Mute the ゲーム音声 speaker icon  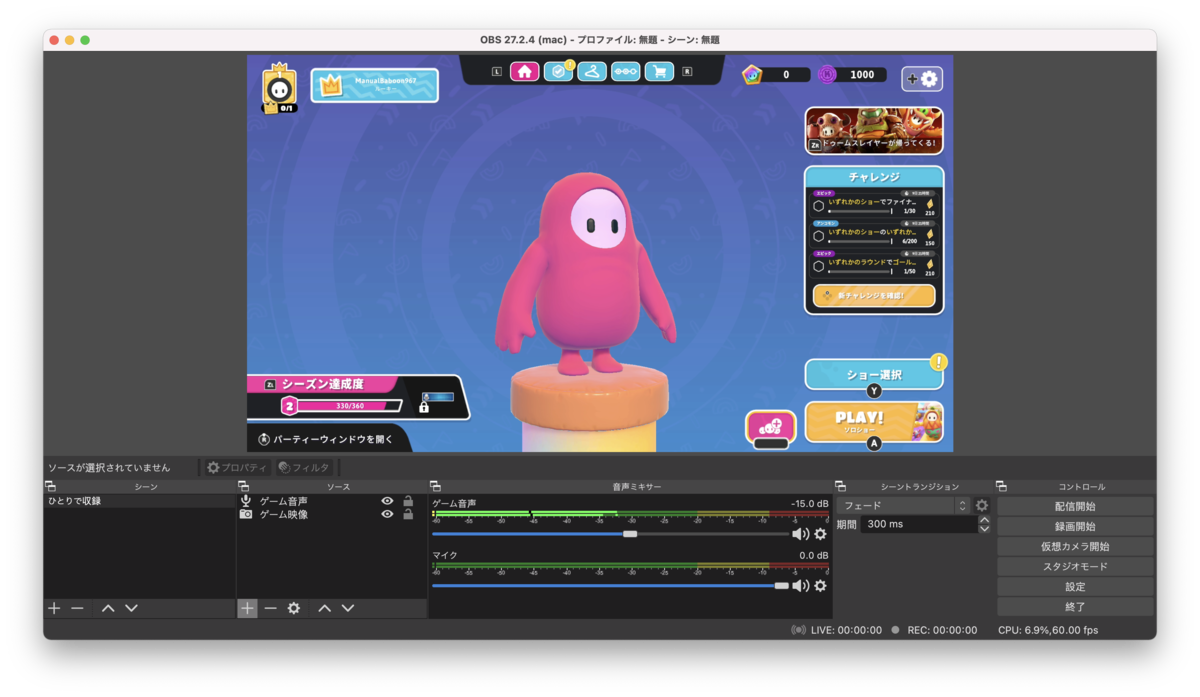point(800,534)
